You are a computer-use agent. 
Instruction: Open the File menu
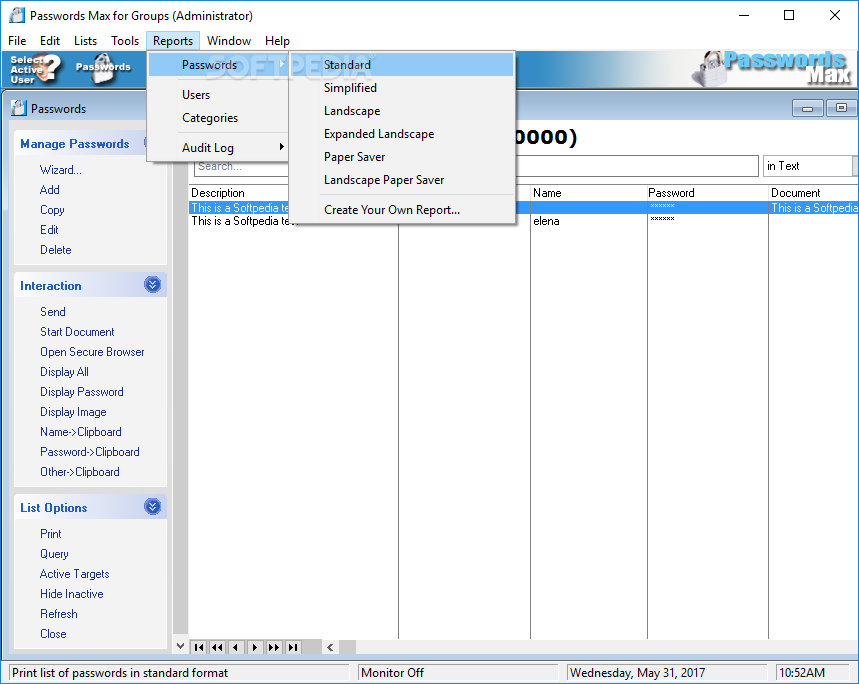coord(17,41)
